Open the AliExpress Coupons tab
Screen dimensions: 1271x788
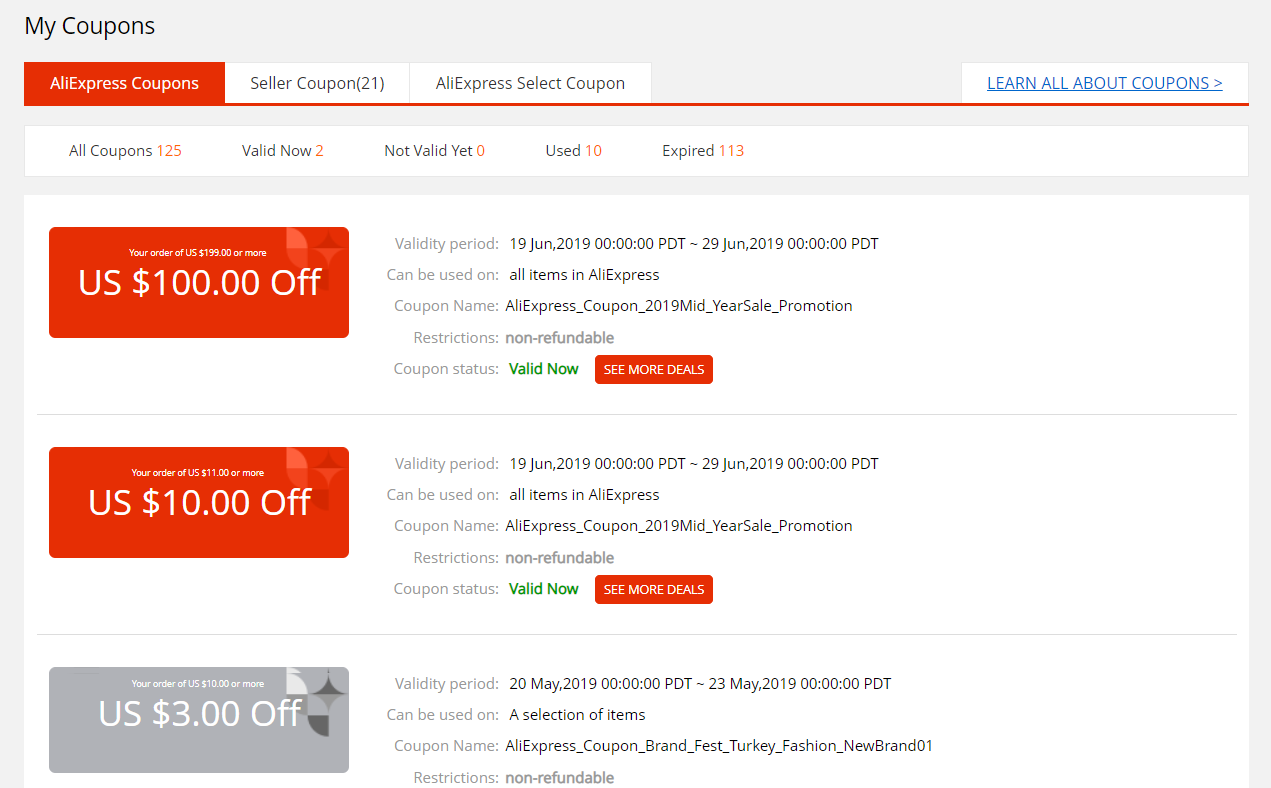[x=125, y=83]
